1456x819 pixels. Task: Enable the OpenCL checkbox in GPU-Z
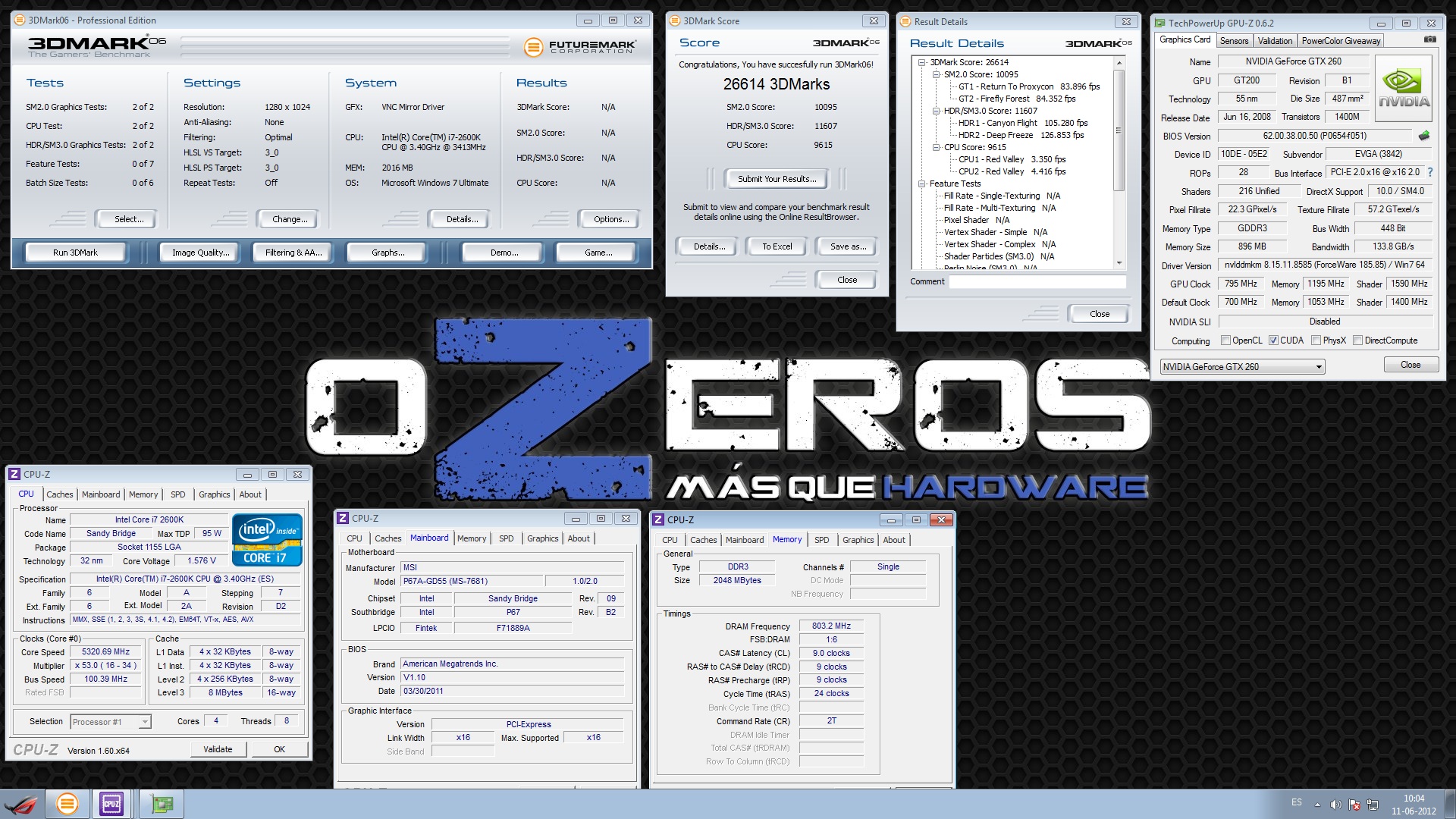pos(1225,340)
